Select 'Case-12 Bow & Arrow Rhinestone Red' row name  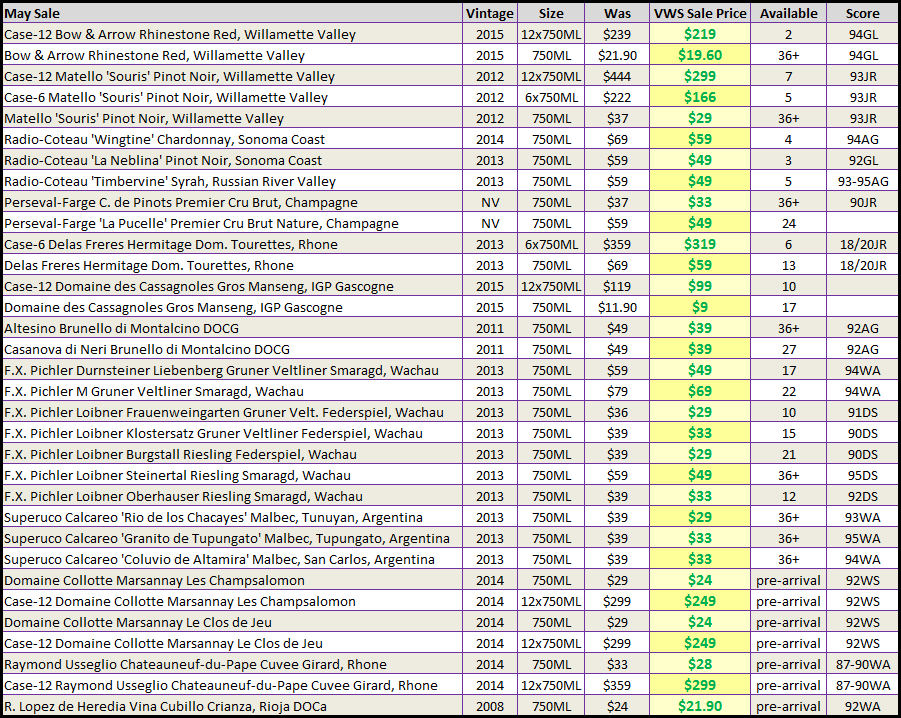(x=232, y=34)
